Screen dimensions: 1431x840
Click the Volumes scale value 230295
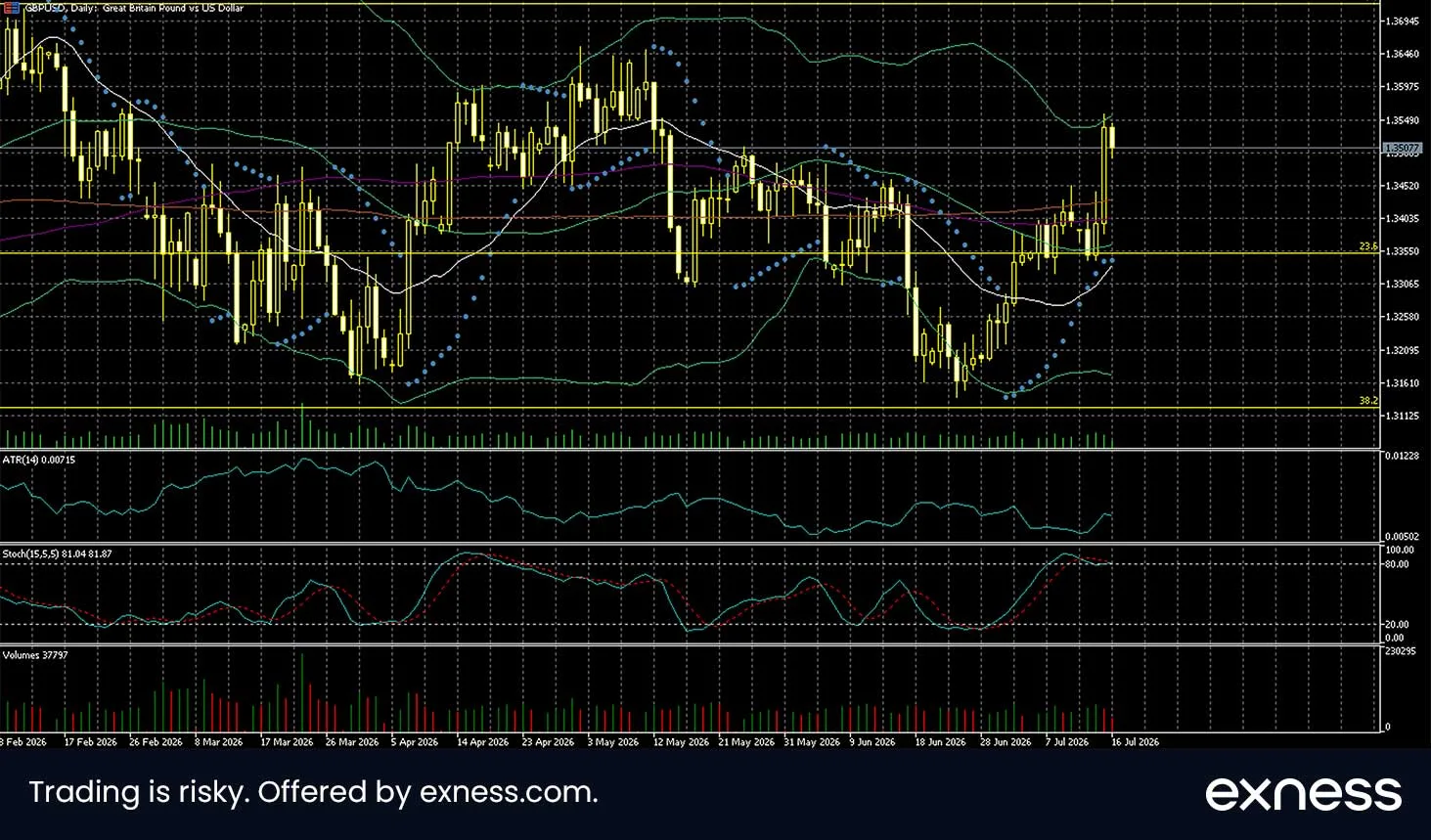(1402, 650)
